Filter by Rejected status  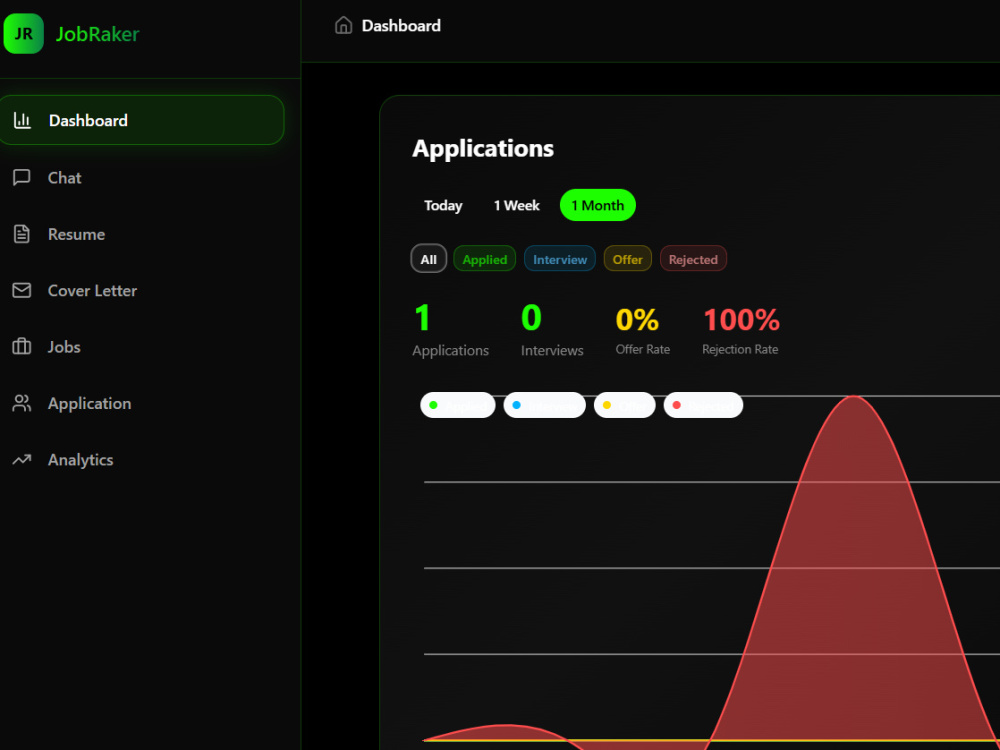(693, 259)
